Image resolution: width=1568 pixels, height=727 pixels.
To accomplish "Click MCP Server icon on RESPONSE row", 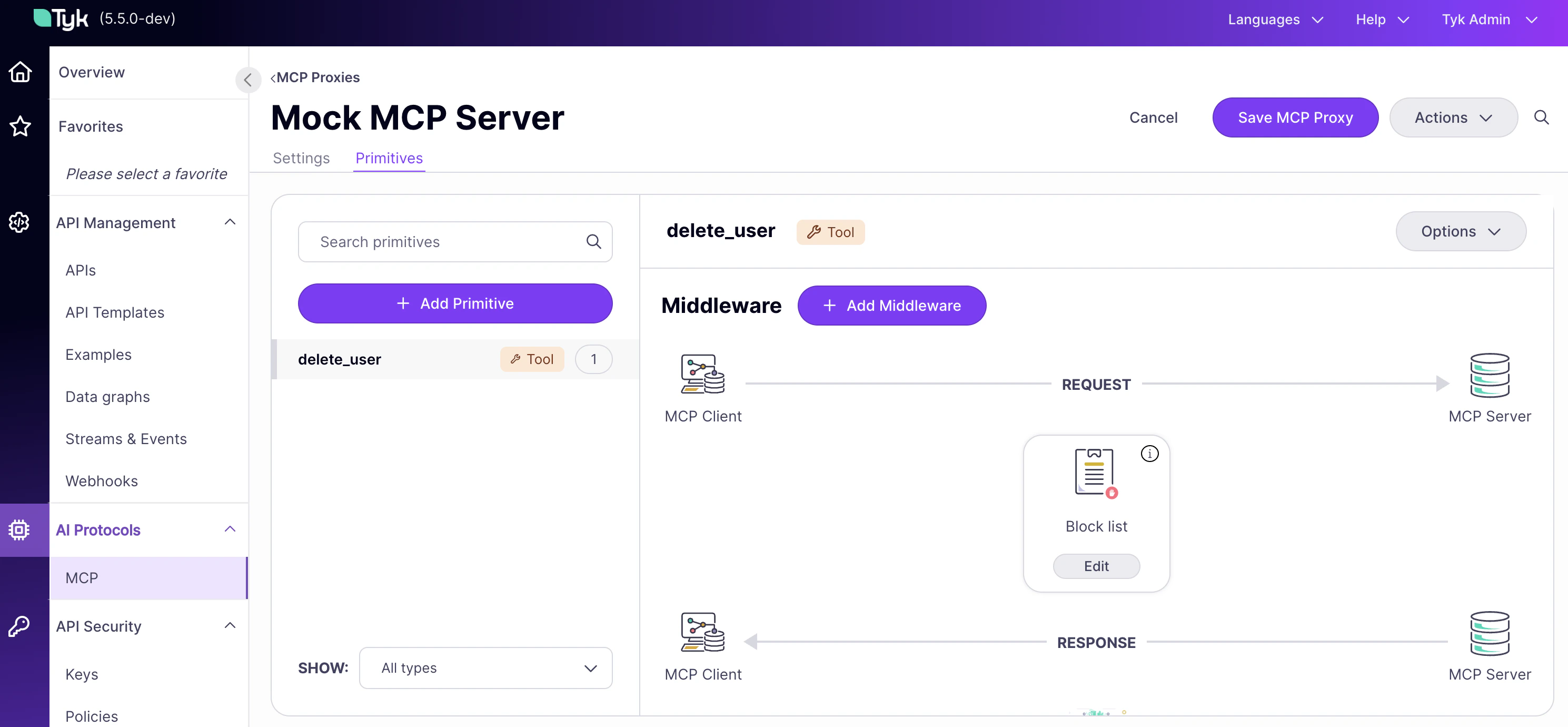I will tap(1489, 633).
